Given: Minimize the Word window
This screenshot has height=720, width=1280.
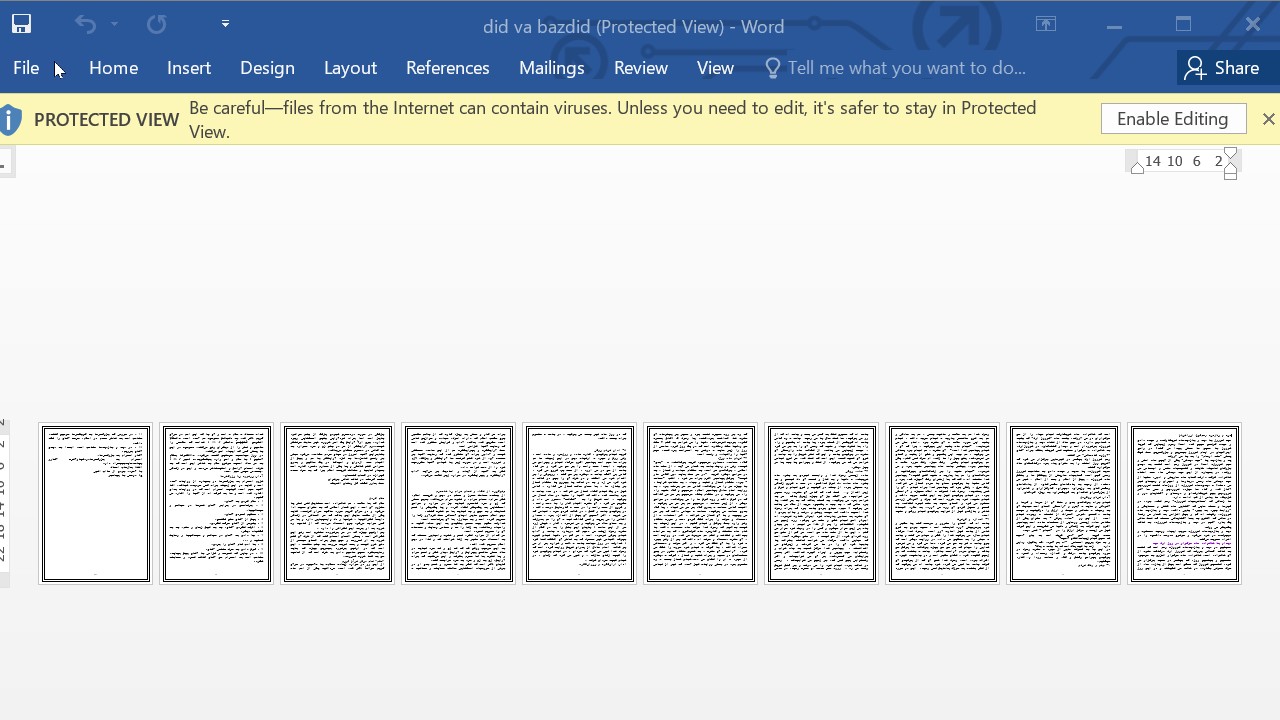Looking at the screenshot, I should (x=1114, y=25).
